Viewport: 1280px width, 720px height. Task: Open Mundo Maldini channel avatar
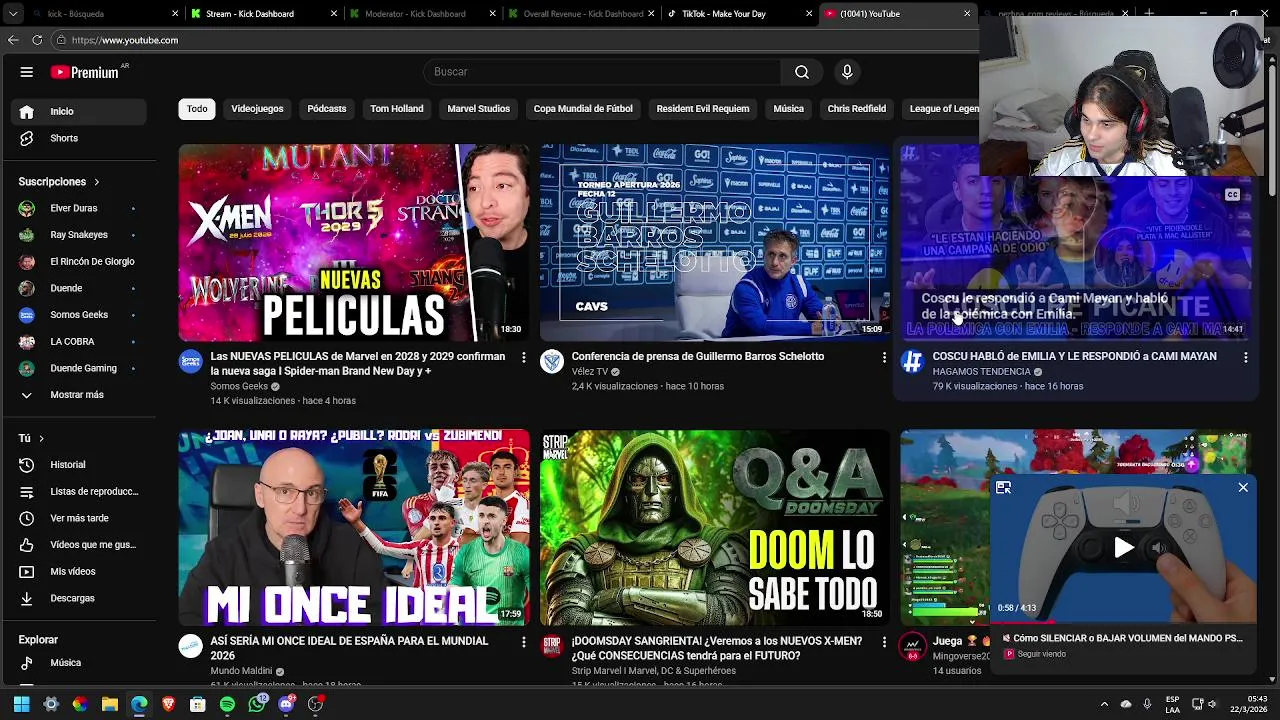pos(190,646)
